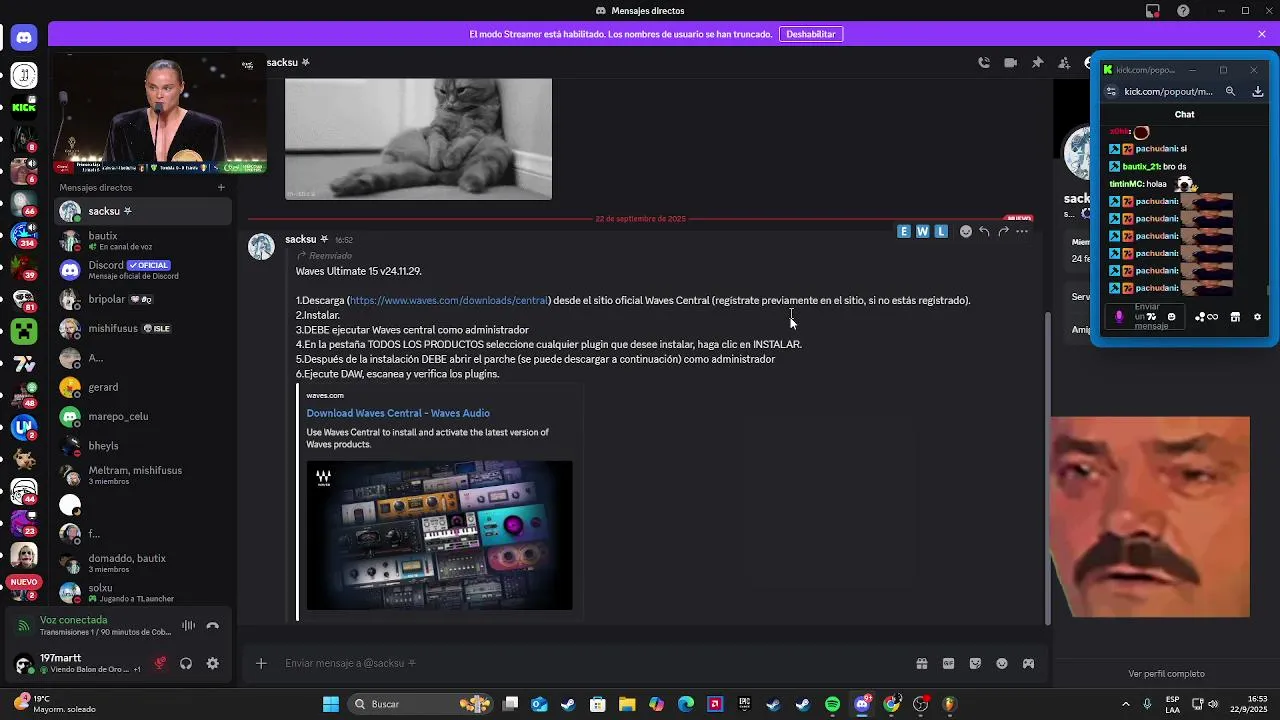
Task: Open pinned messages in chat header
Action: point(1037,62)
